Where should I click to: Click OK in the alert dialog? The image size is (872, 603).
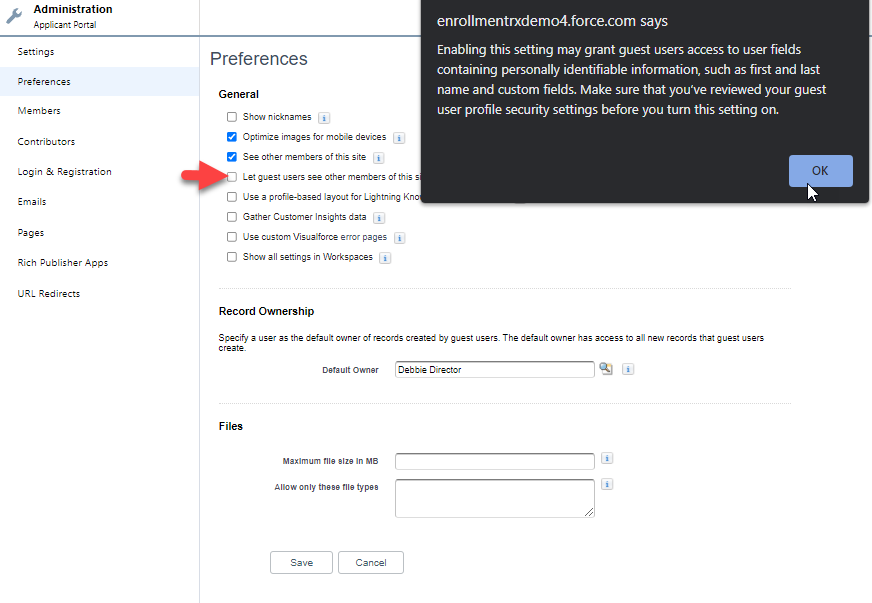tap(820, 171)
